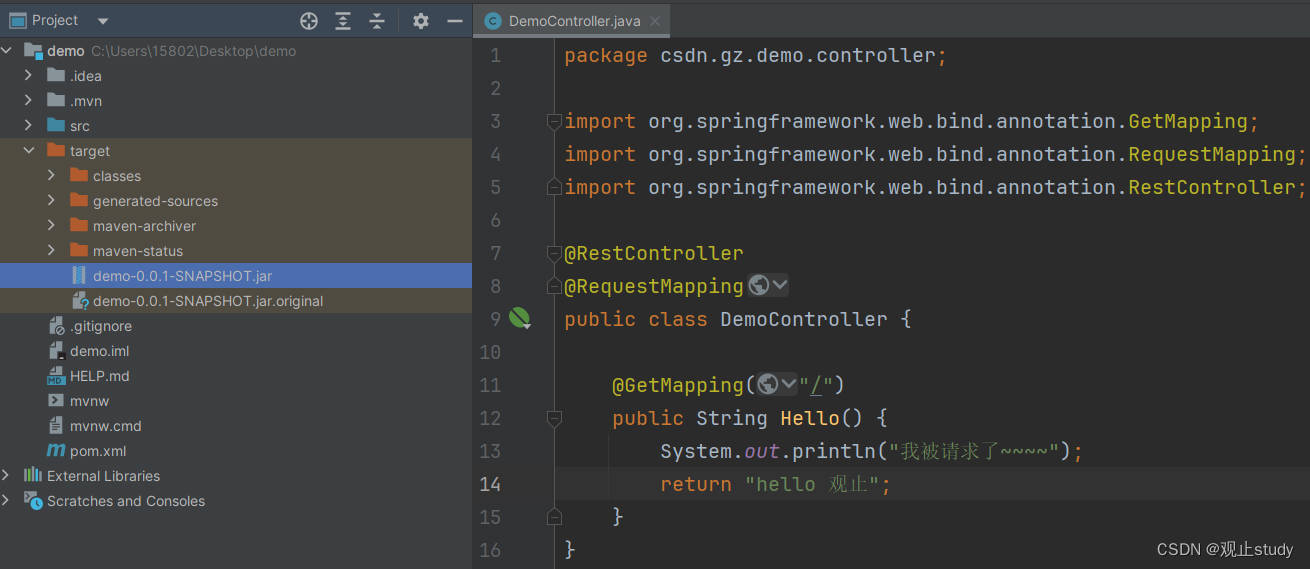Expand the .mvn folder

click(29, 101)
